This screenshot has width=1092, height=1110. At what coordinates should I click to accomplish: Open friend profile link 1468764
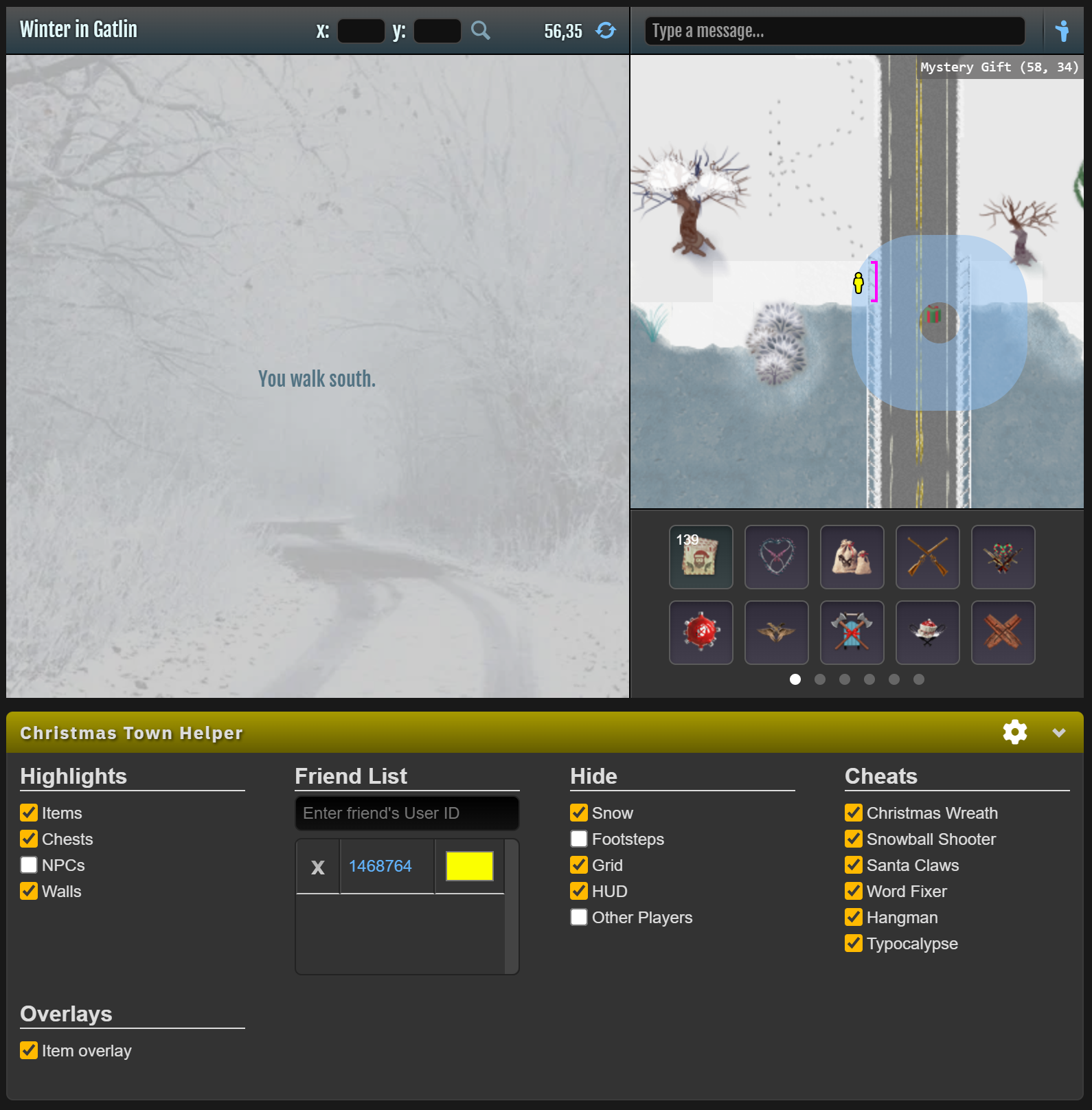coord(380,866)
